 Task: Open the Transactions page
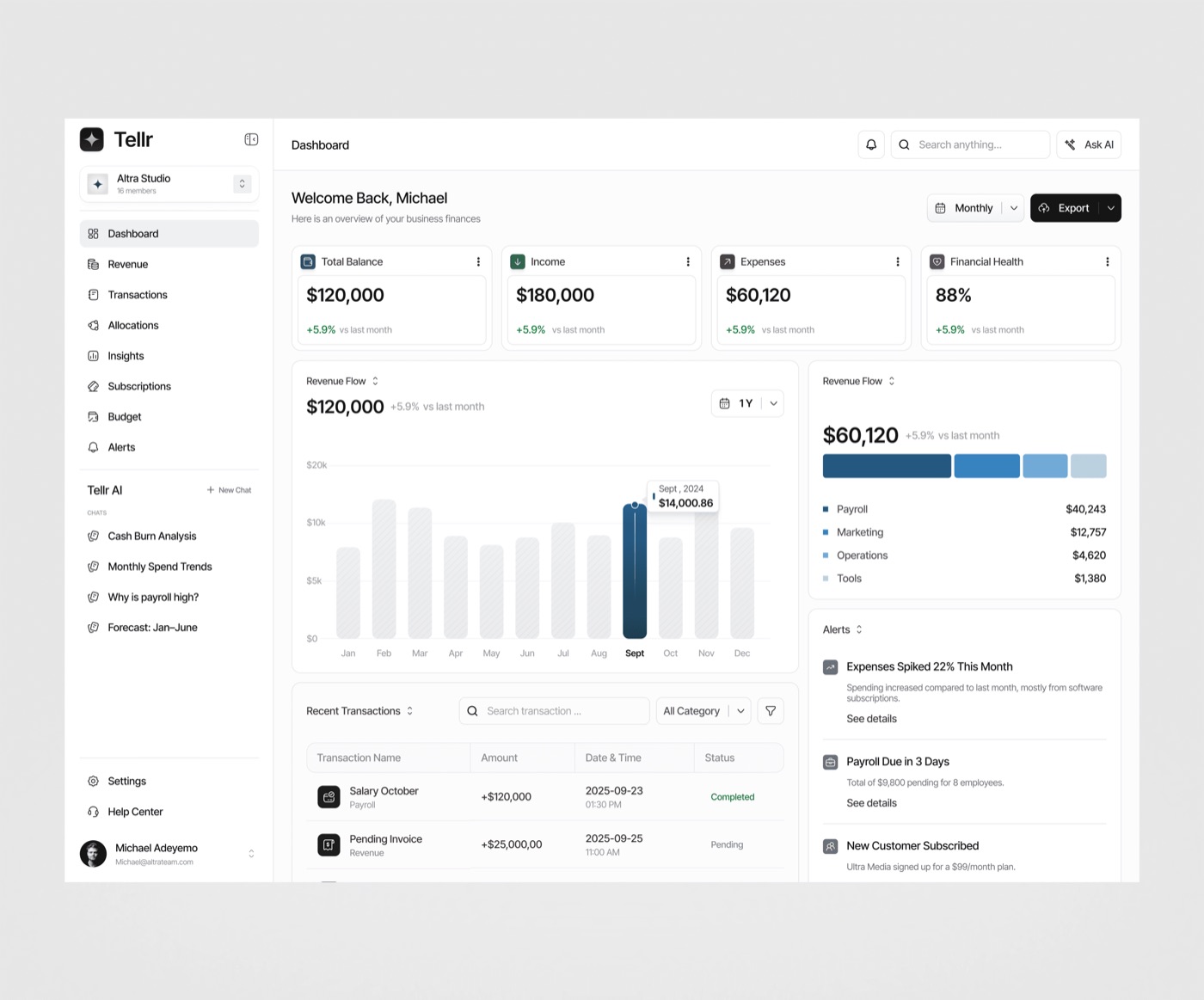(x=169, y=295)
